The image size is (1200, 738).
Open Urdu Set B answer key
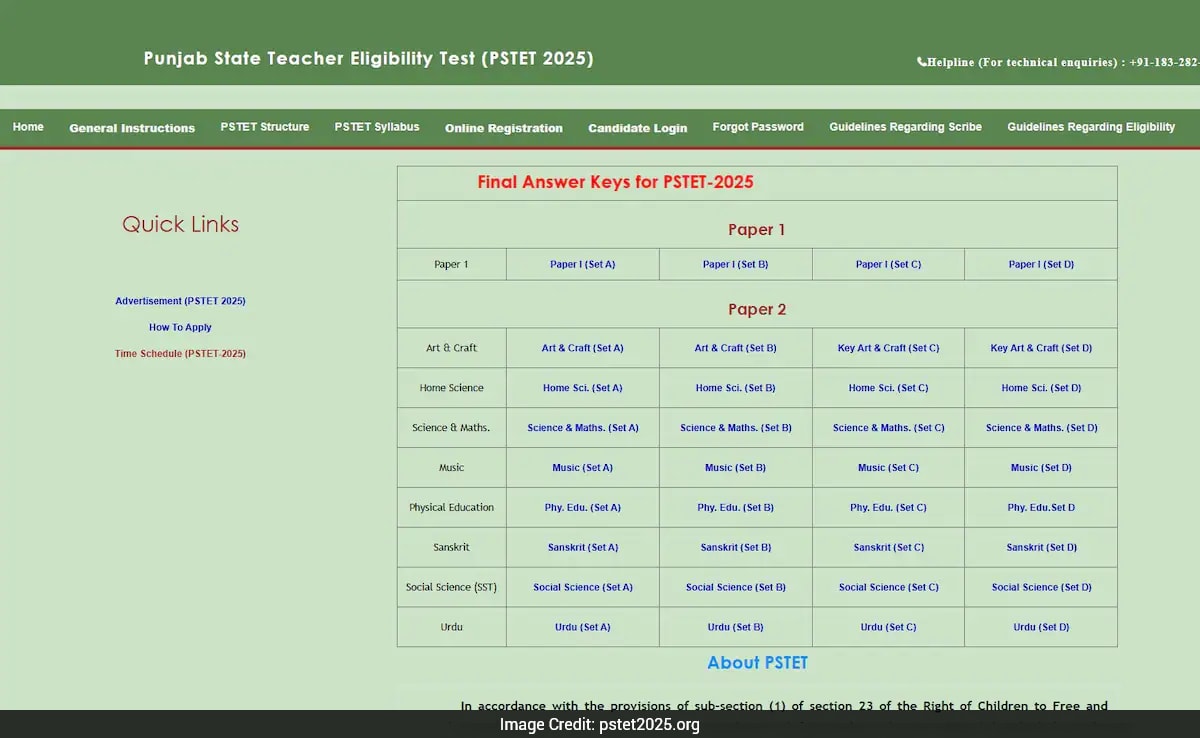point(735,627)
